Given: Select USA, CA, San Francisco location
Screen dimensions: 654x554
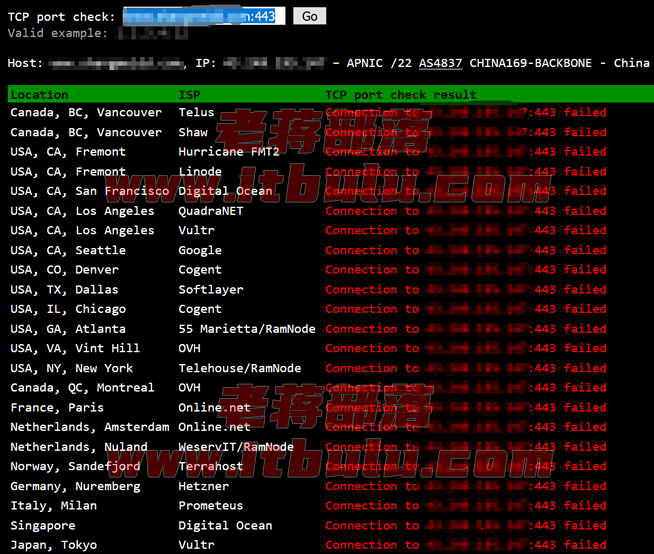Looking at the screenshot, I should (x=90, y=191).
